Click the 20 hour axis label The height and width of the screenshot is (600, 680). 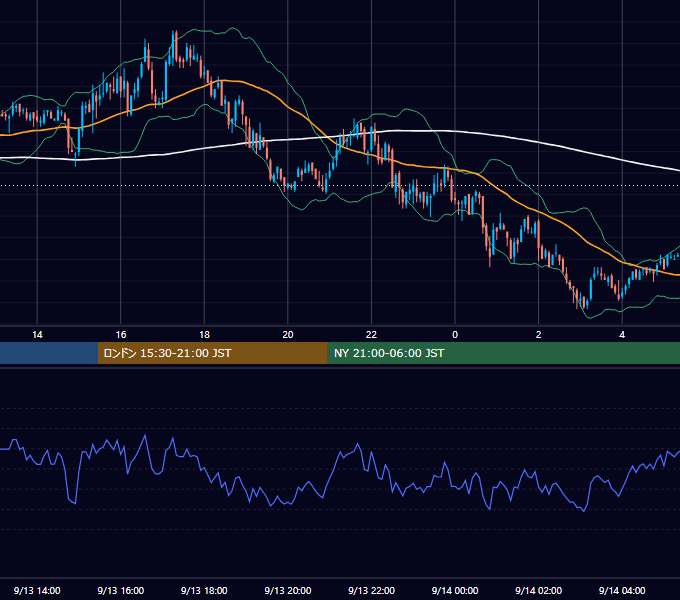coord(288,335)
